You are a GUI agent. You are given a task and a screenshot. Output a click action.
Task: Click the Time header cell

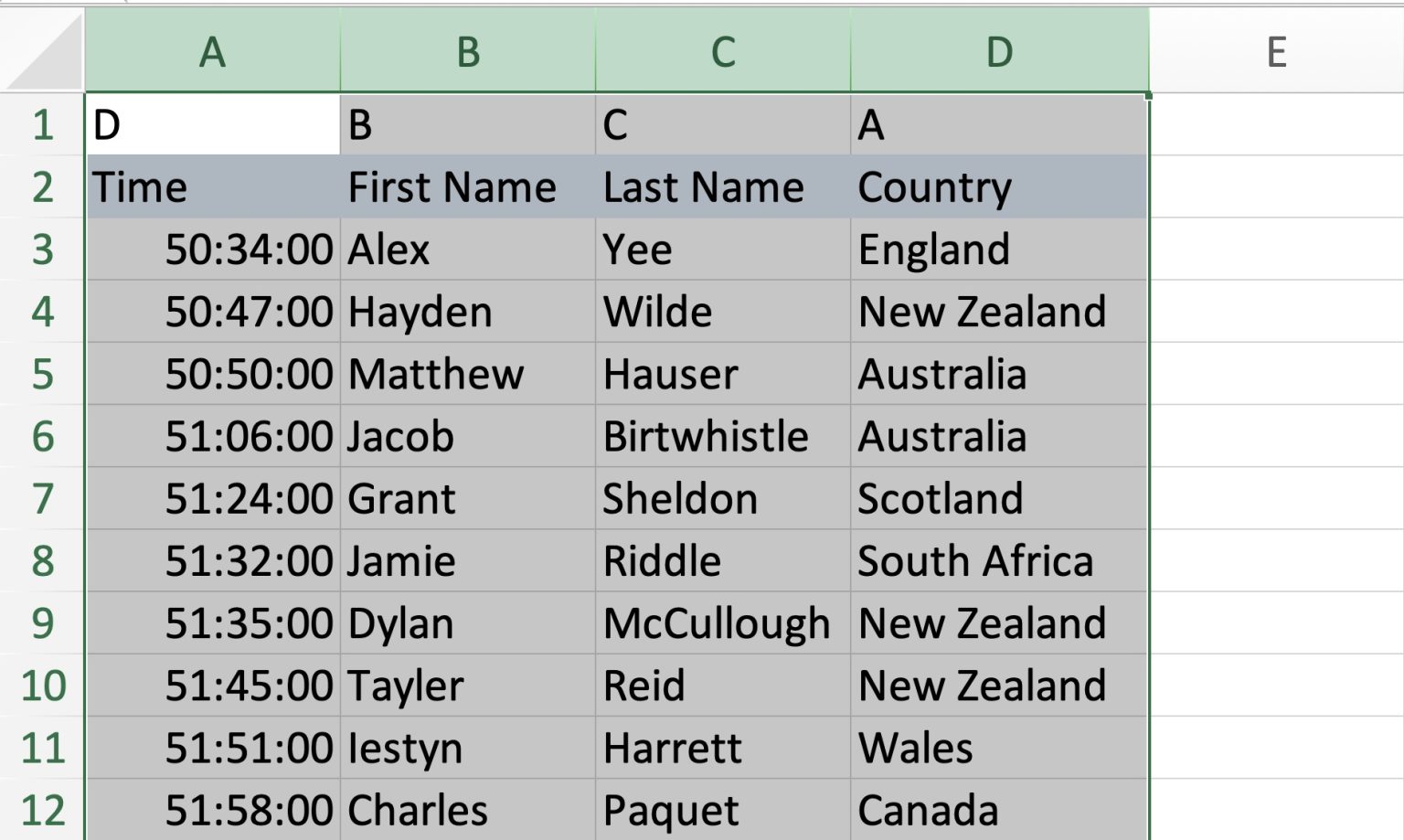[x=213, y=186]
